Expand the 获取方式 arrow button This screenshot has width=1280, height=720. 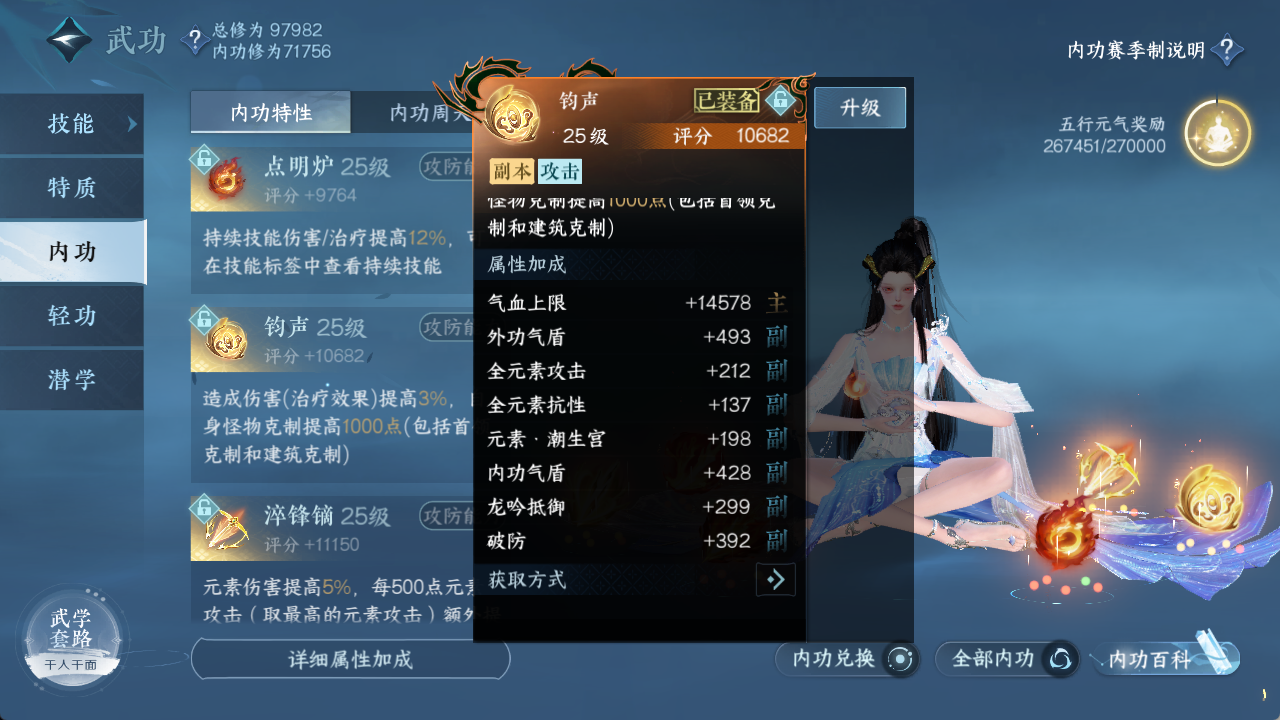(775, 579)
